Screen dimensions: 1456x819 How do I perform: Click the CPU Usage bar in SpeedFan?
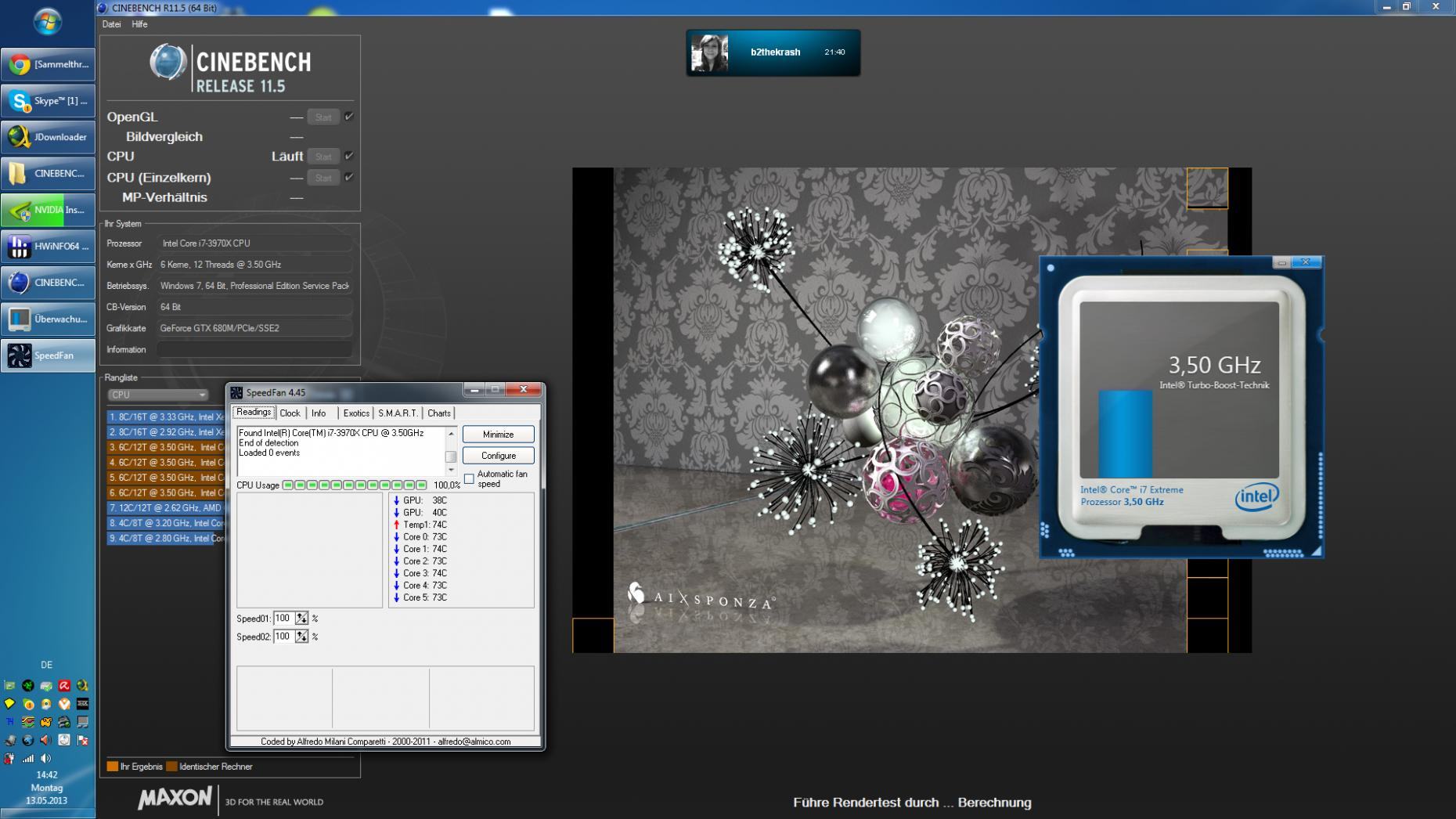tap(355, 485)
